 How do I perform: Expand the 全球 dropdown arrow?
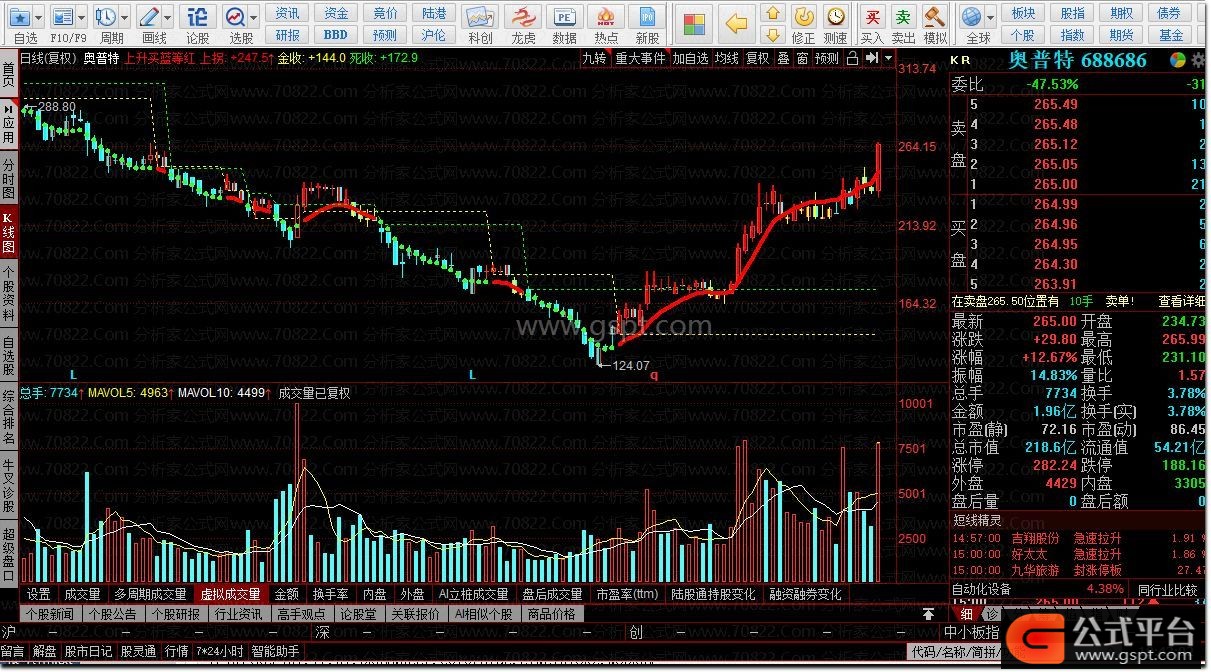990,17
